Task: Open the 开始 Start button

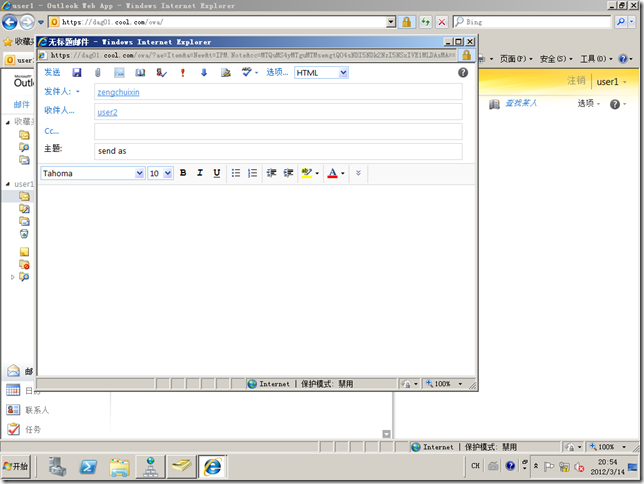Action: coord(16,466)
